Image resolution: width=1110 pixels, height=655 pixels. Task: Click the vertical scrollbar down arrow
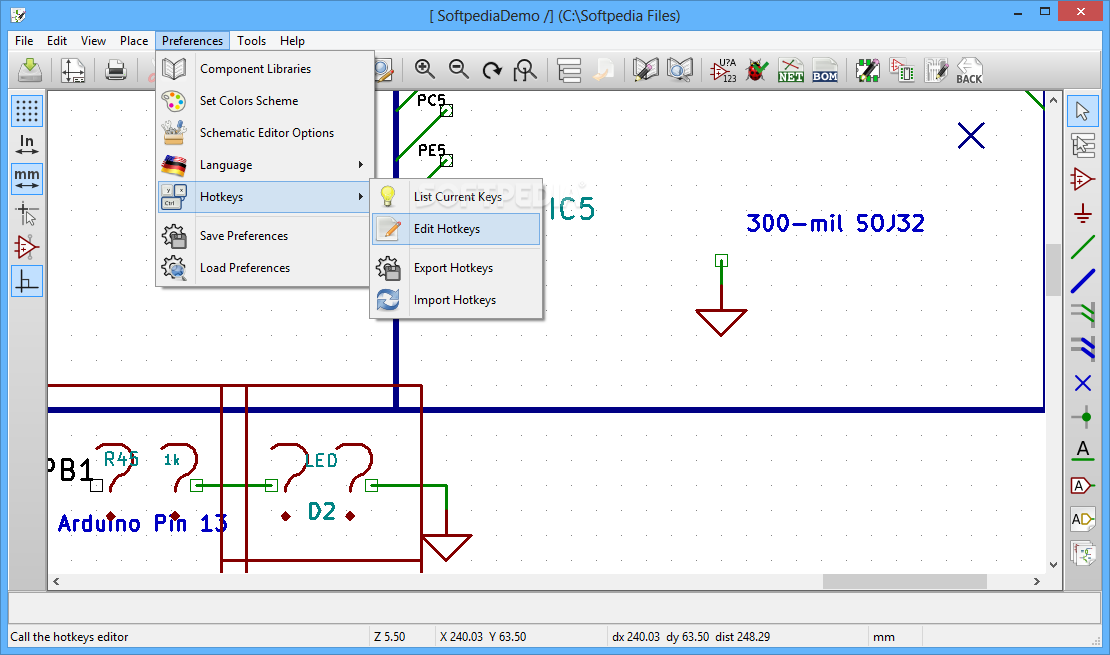1053,564
